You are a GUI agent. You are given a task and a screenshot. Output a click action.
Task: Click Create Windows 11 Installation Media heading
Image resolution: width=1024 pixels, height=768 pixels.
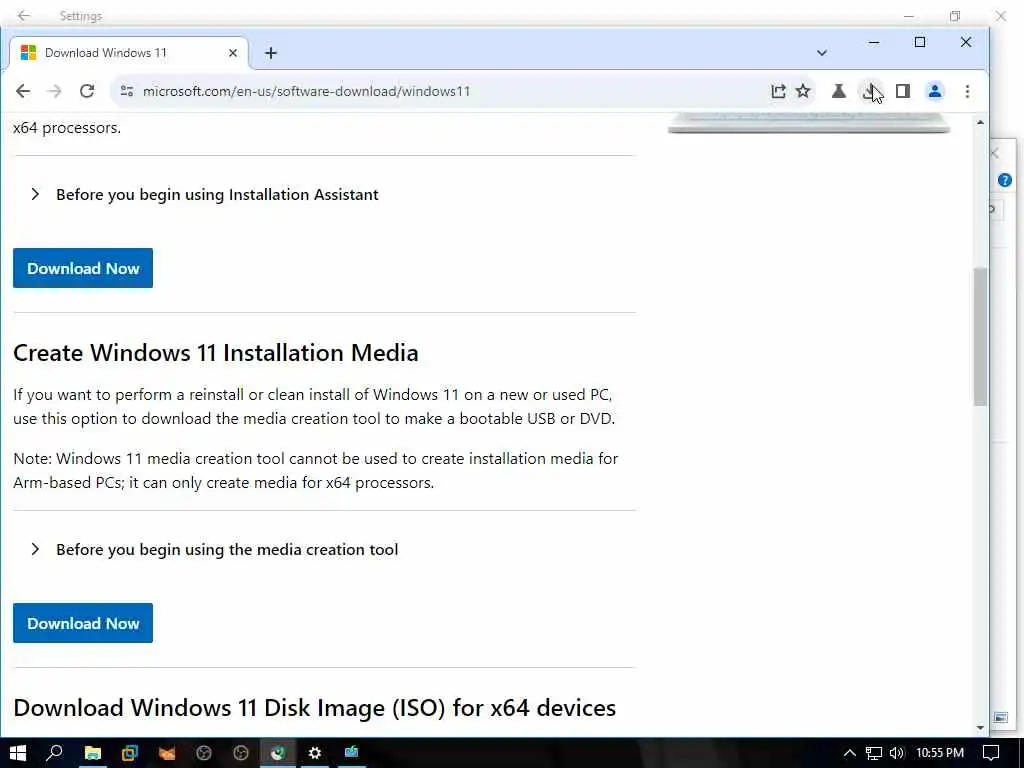point(216,353)
